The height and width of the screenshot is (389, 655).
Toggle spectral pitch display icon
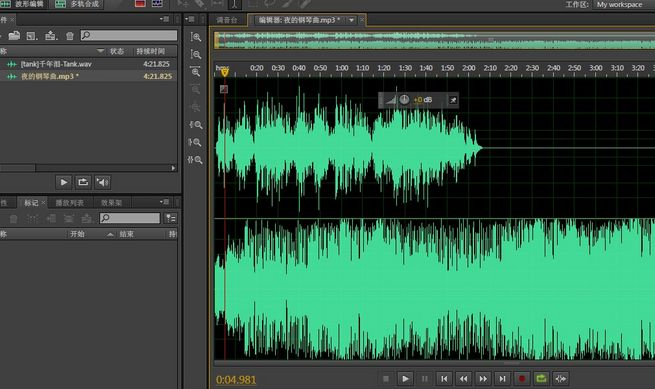pyautogui.click(x=157, y=4)
